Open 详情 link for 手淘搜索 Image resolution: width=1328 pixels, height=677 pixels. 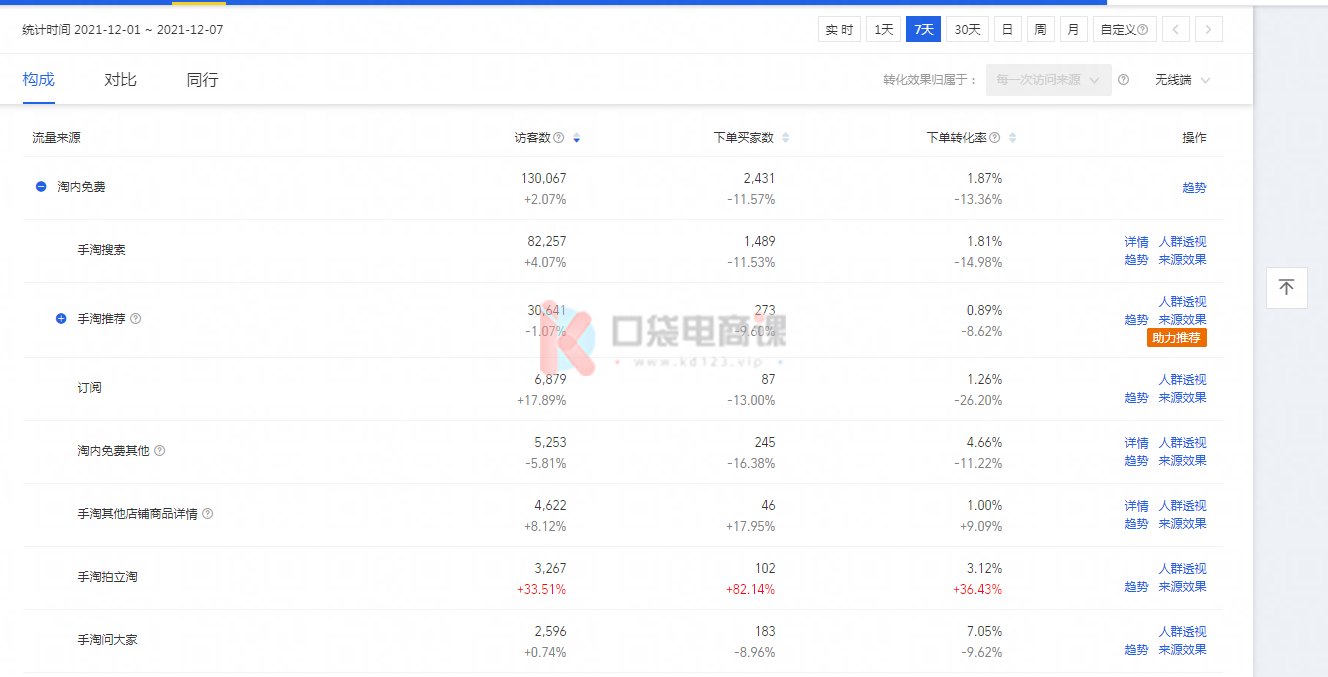pos(1136,242)
